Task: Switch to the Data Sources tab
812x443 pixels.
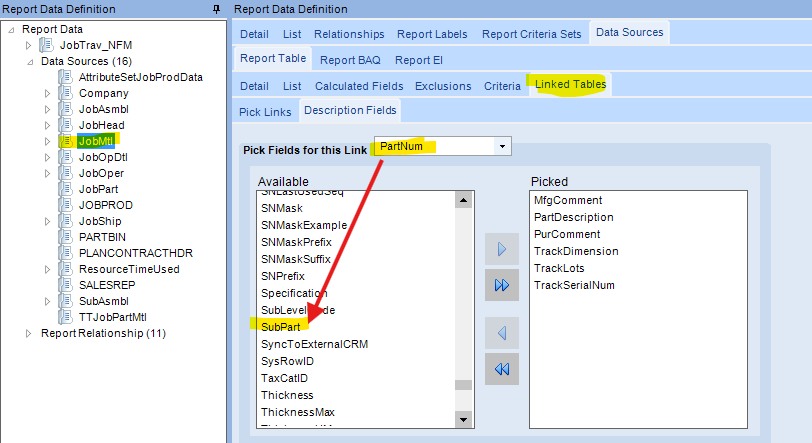Action: [629, 32]
